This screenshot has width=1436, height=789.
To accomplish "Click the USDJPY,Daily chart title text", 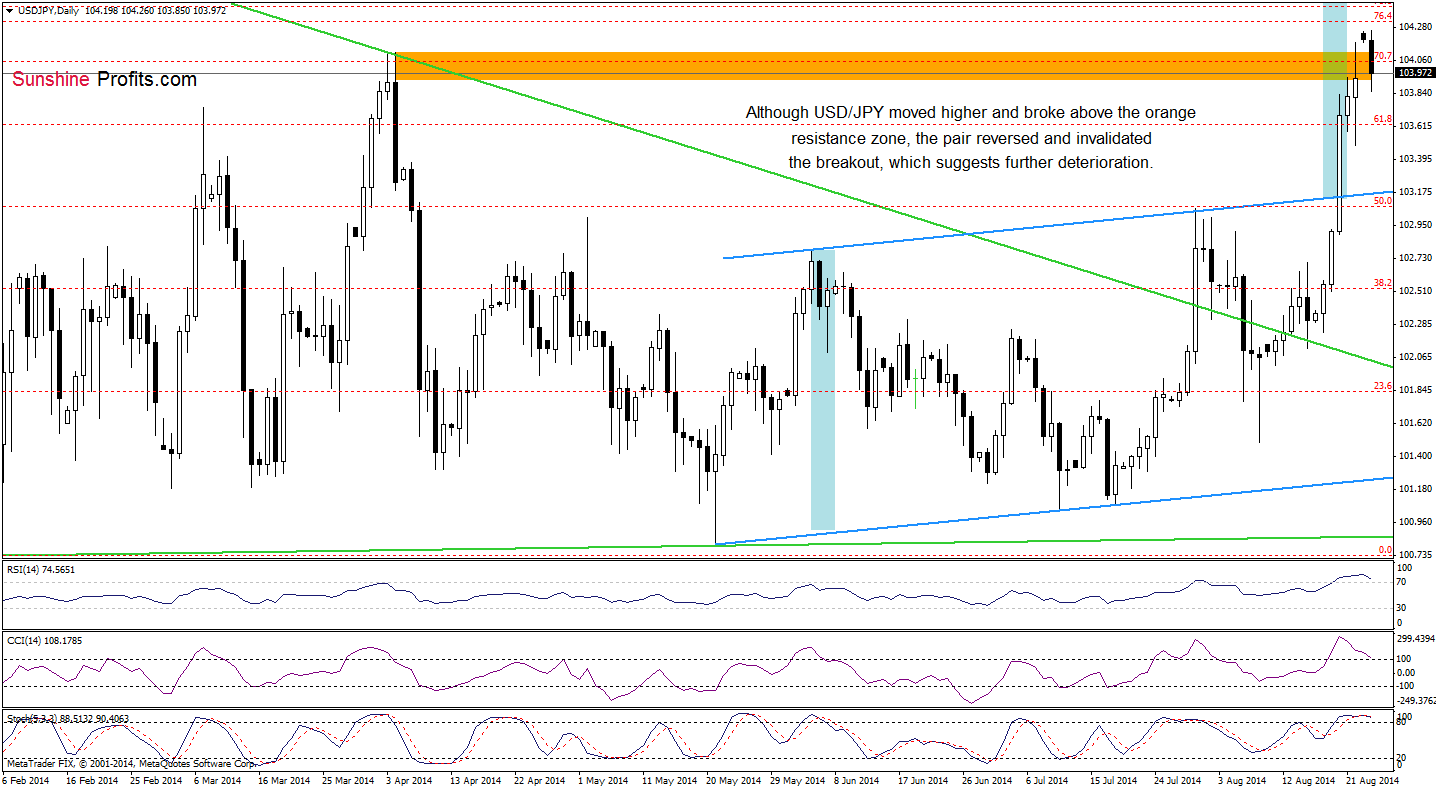I will point(49,10).
